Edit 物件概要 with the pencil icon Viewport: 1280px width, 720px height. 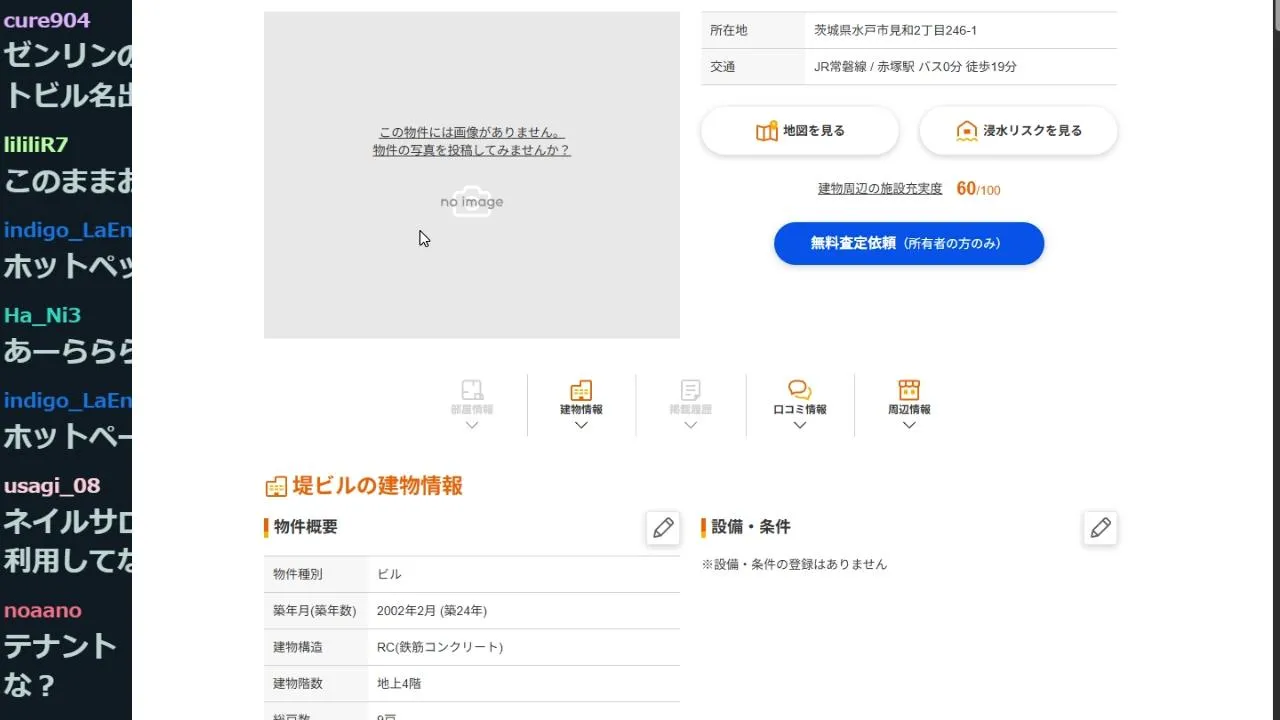tap(663, 528)
